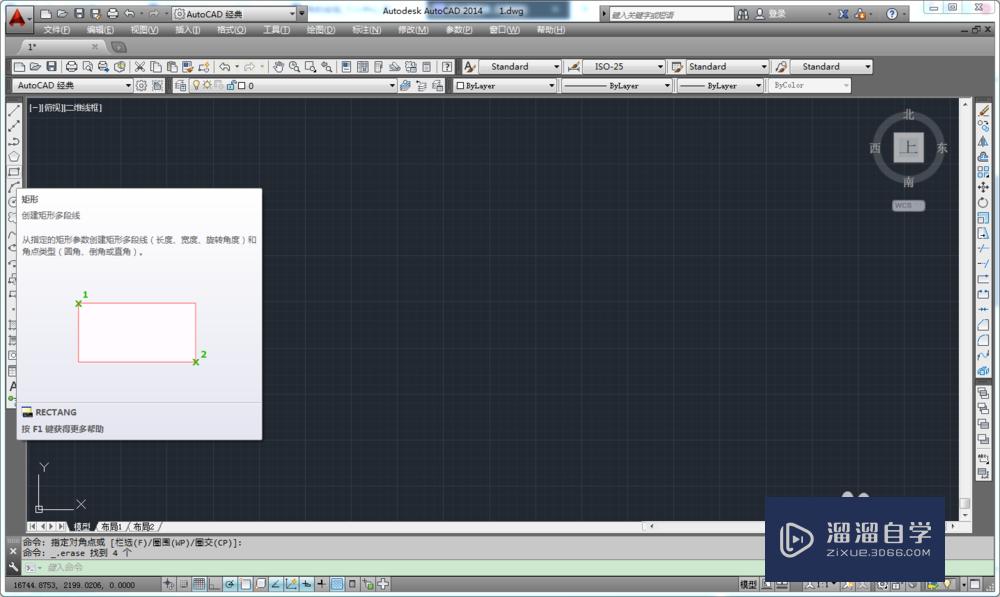Select the Pan hand tool
Viewport: 1000px width, 597px height.
click(x=278, y=66)
